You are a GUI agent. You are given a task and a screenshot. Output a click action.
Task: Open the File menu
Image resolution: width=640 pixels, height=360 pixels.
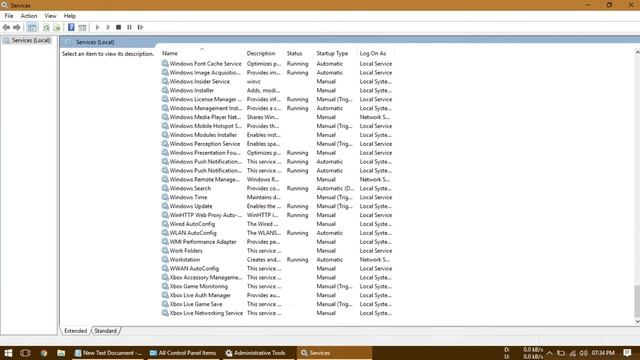point(9,16)
